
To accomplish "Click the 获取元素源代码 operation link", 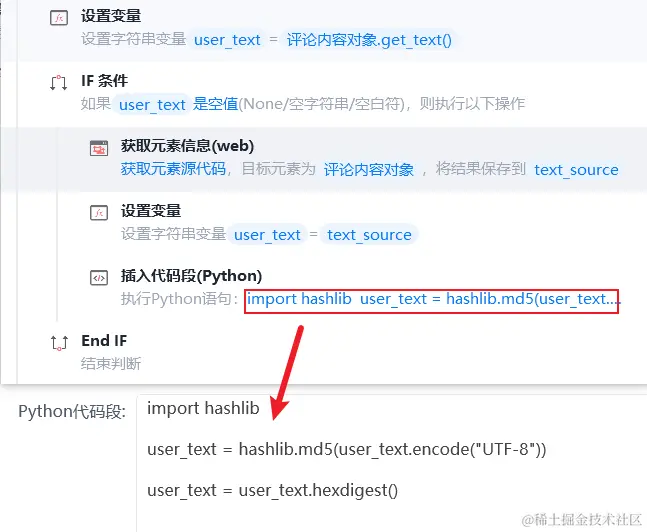I will [x=173, y=169].
